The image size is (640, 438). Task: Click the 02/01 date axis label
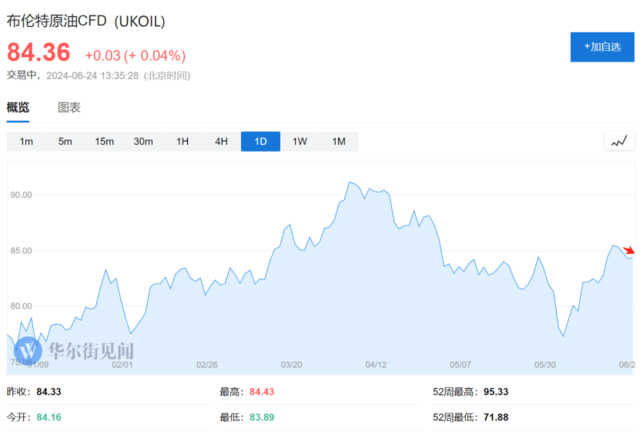pos(122,365)
